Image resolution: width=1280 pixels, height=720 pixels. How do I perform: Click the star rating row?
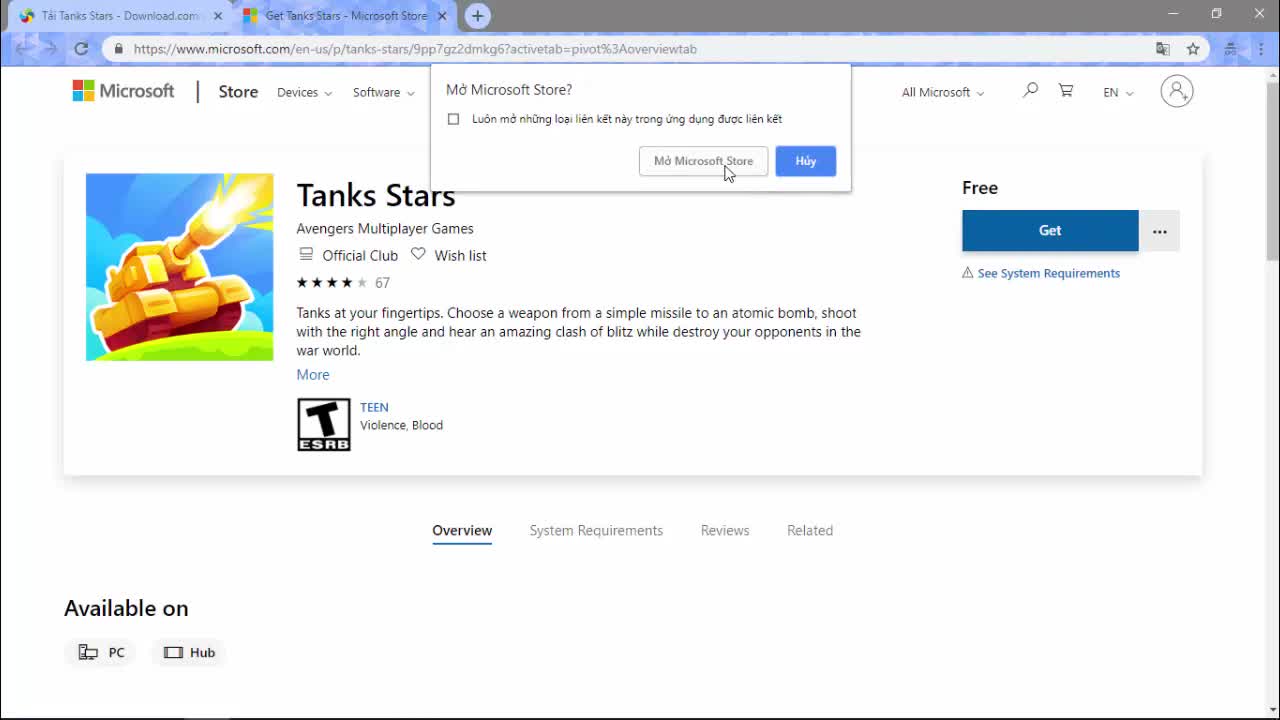click(x=332, y=283)
